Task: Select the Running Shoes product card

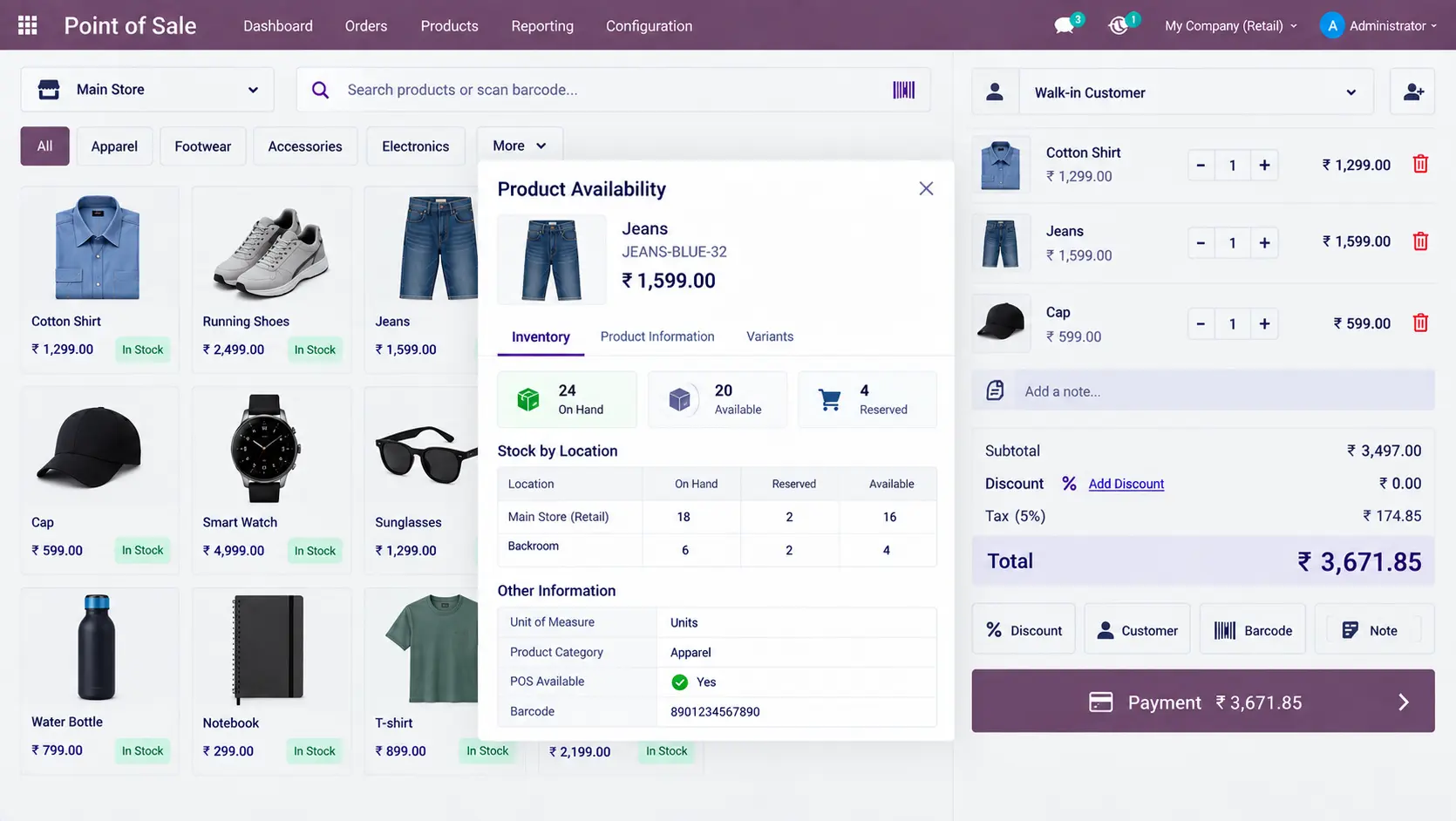Action: 271,279
